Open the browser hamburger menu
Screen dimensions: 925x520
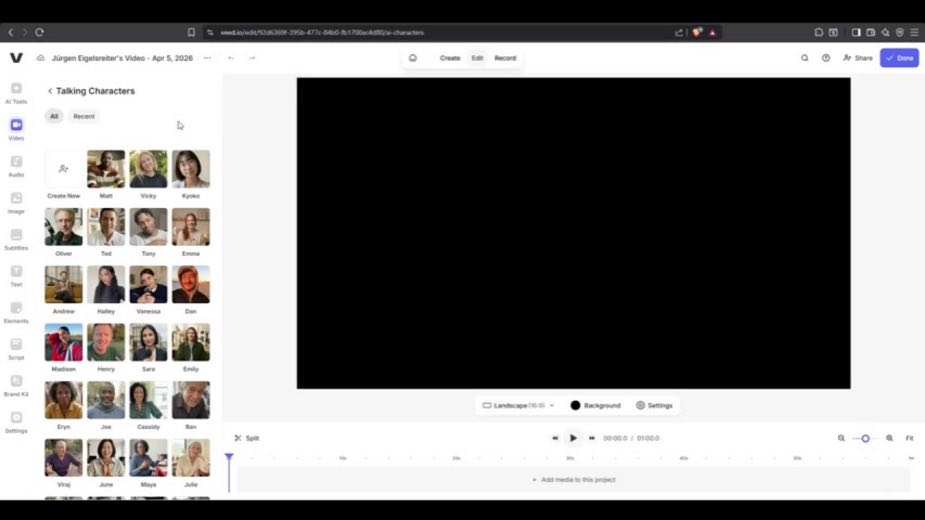(914, 32)
